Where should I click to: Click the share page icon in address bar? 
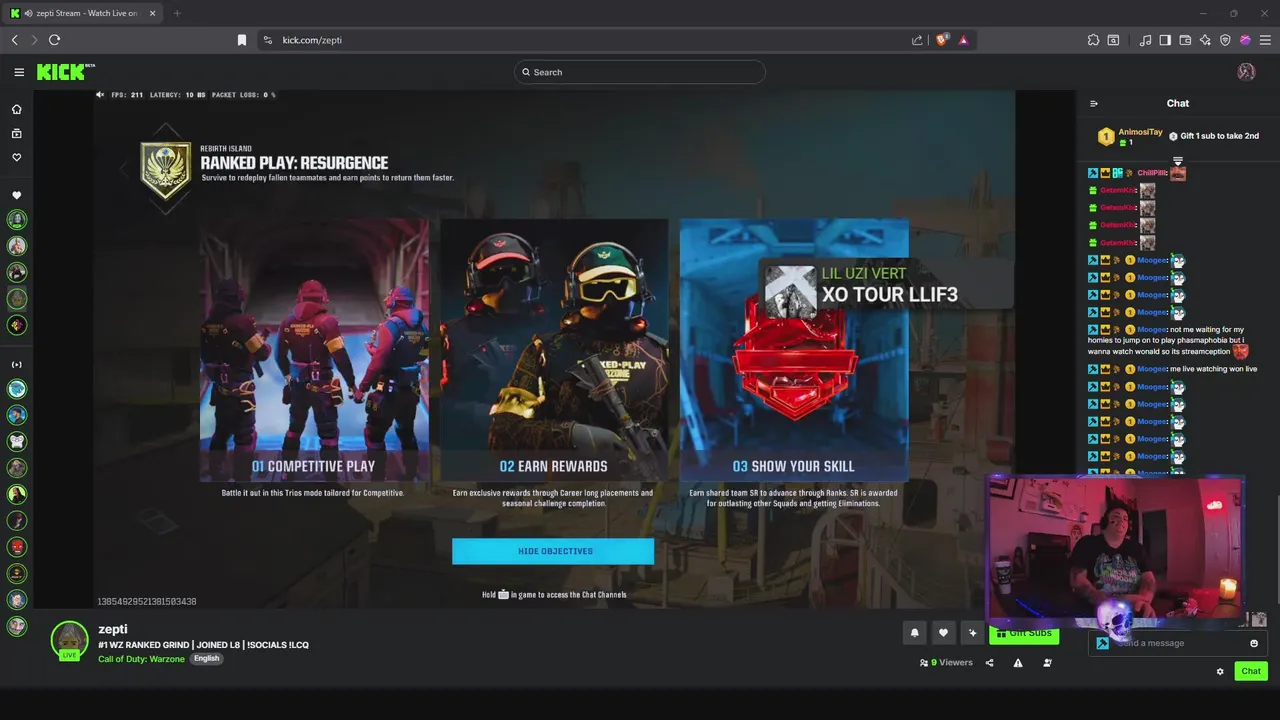917,40
